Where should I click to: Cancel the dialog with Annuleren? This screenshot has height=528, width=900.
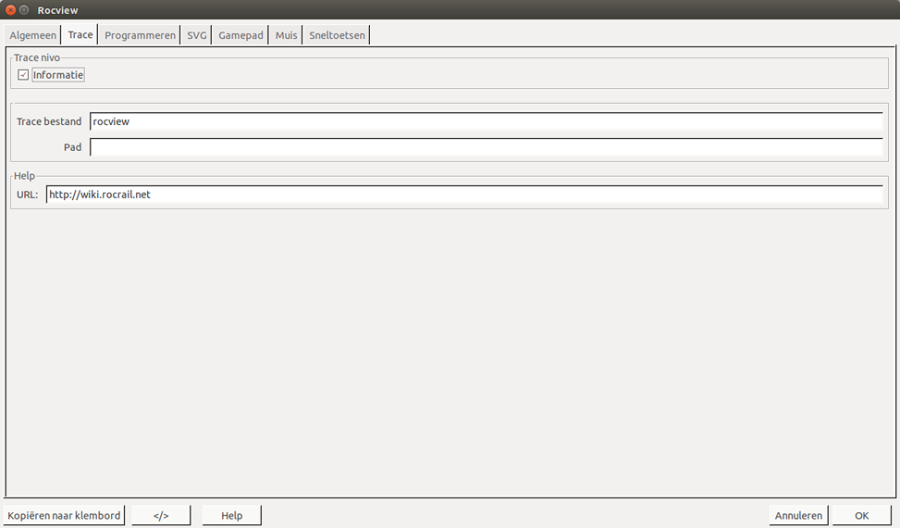click(799, 515)
